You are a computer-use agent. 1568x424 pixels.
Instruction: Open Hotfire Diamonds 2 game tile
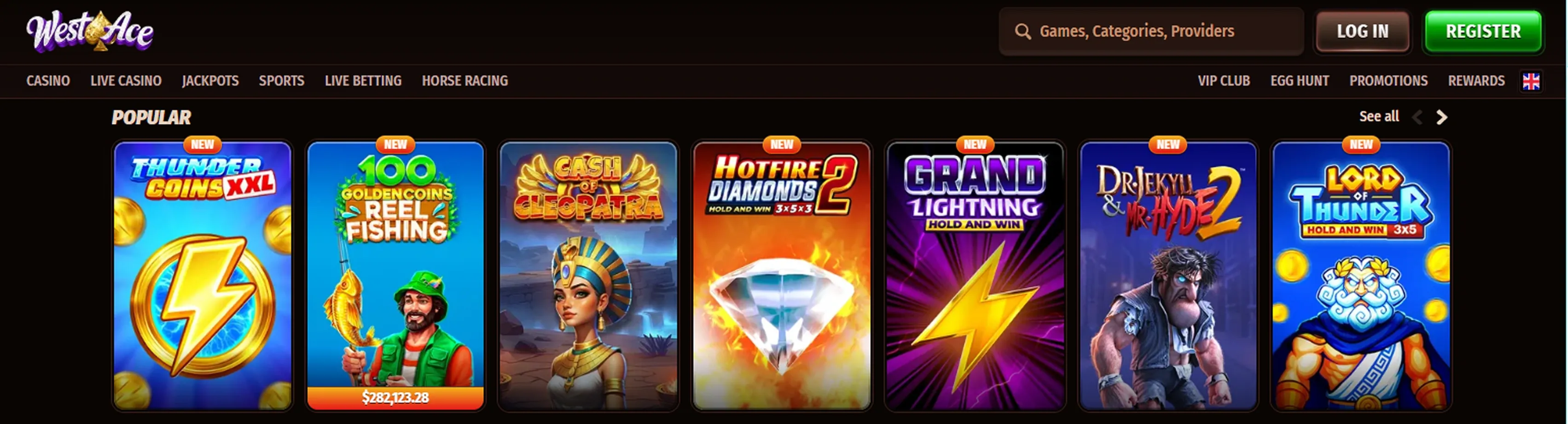click(x=782, y=276)
